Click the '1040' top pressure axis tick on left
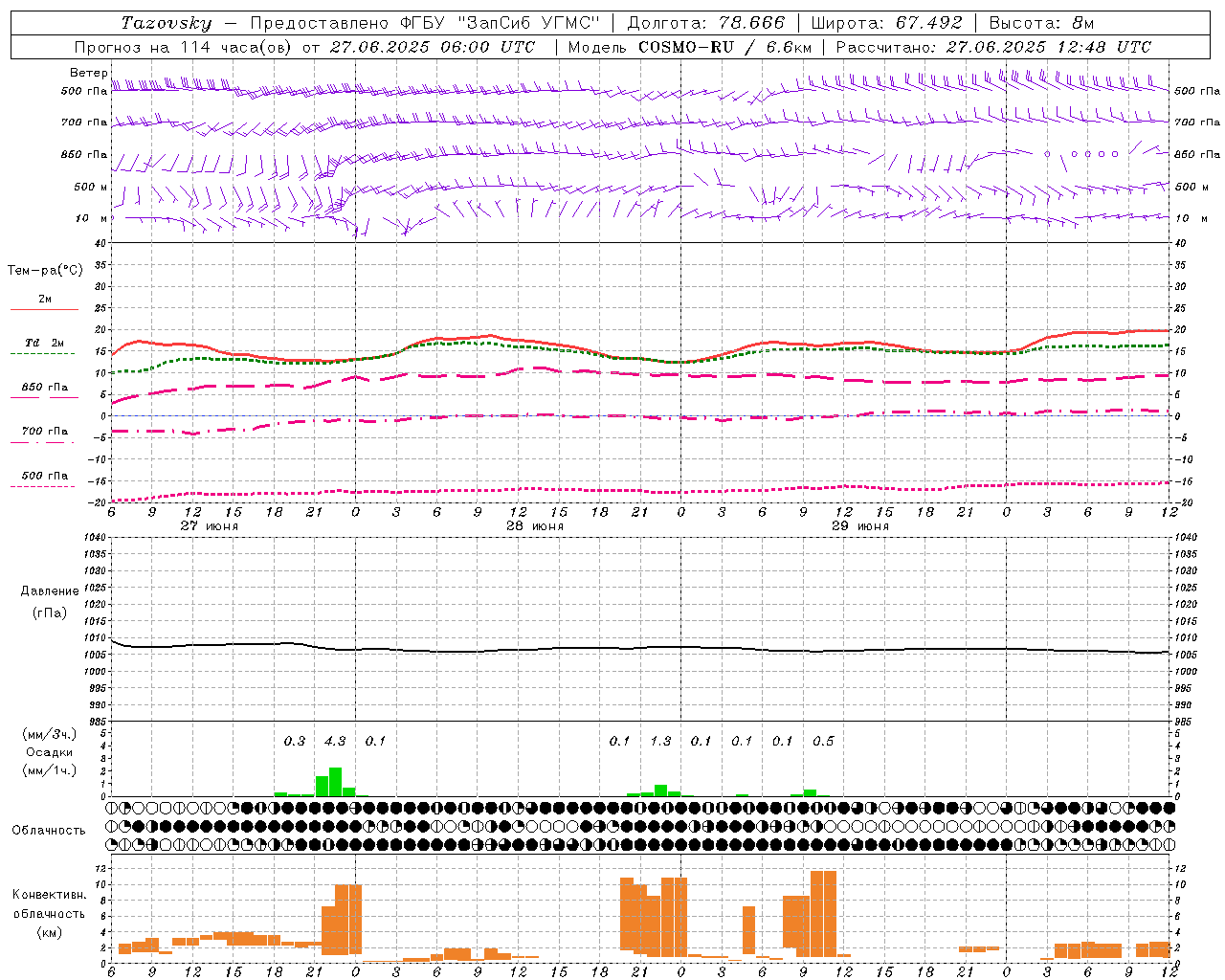The width and height of the screenshot is (1225, 980). point(98,538)
